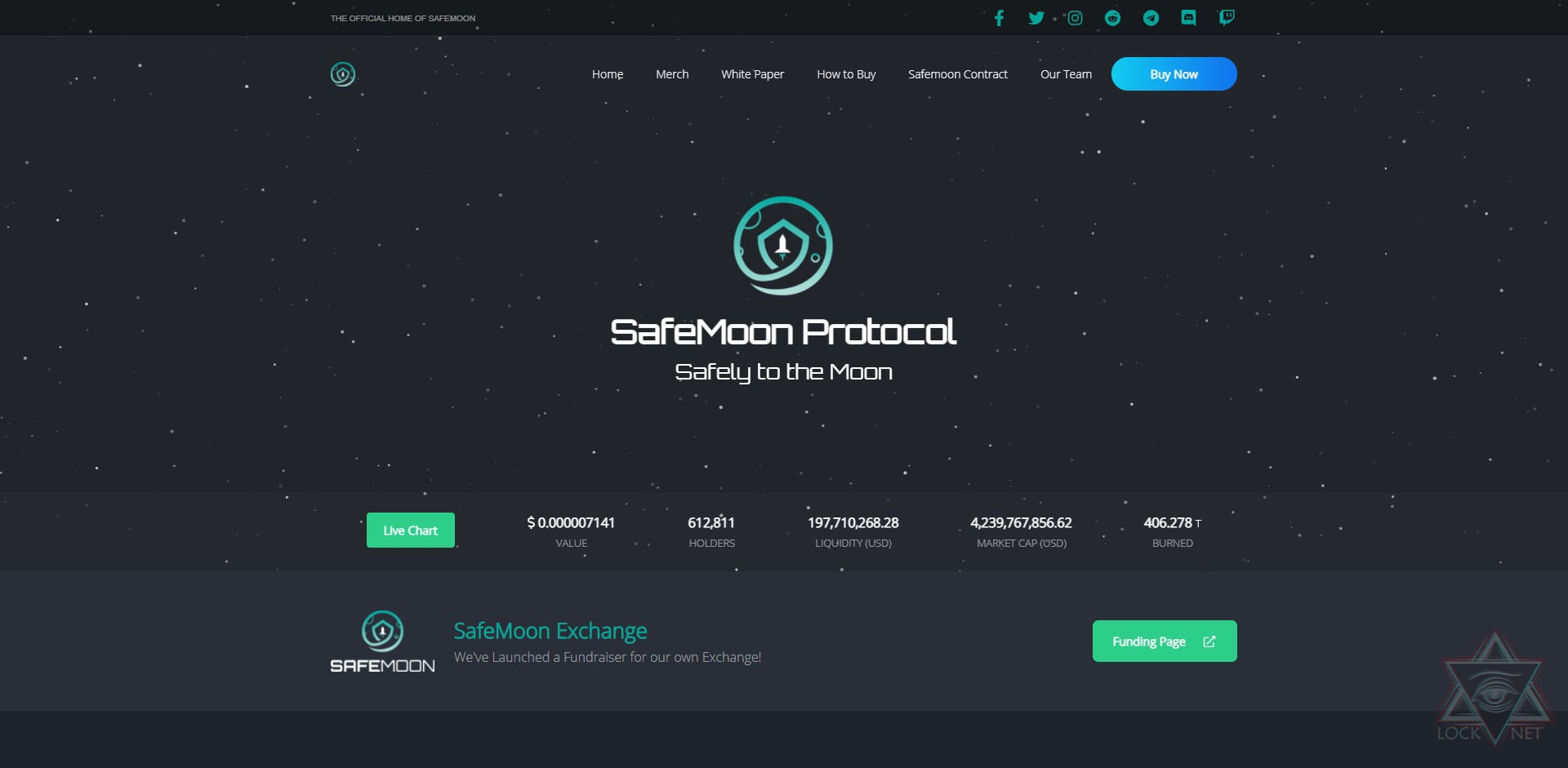The image size is (1568, 768).
Task: Click the SafeMoon Protocol headline
Action: click(x=783, y=331)
